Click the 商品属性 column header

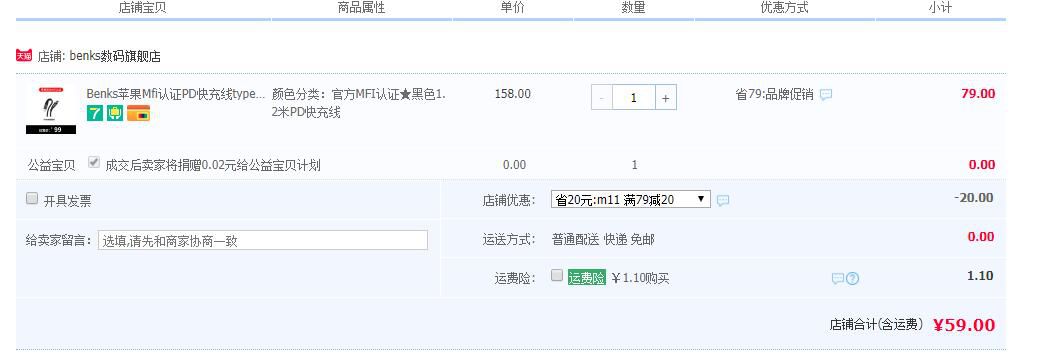coord(361,8)
